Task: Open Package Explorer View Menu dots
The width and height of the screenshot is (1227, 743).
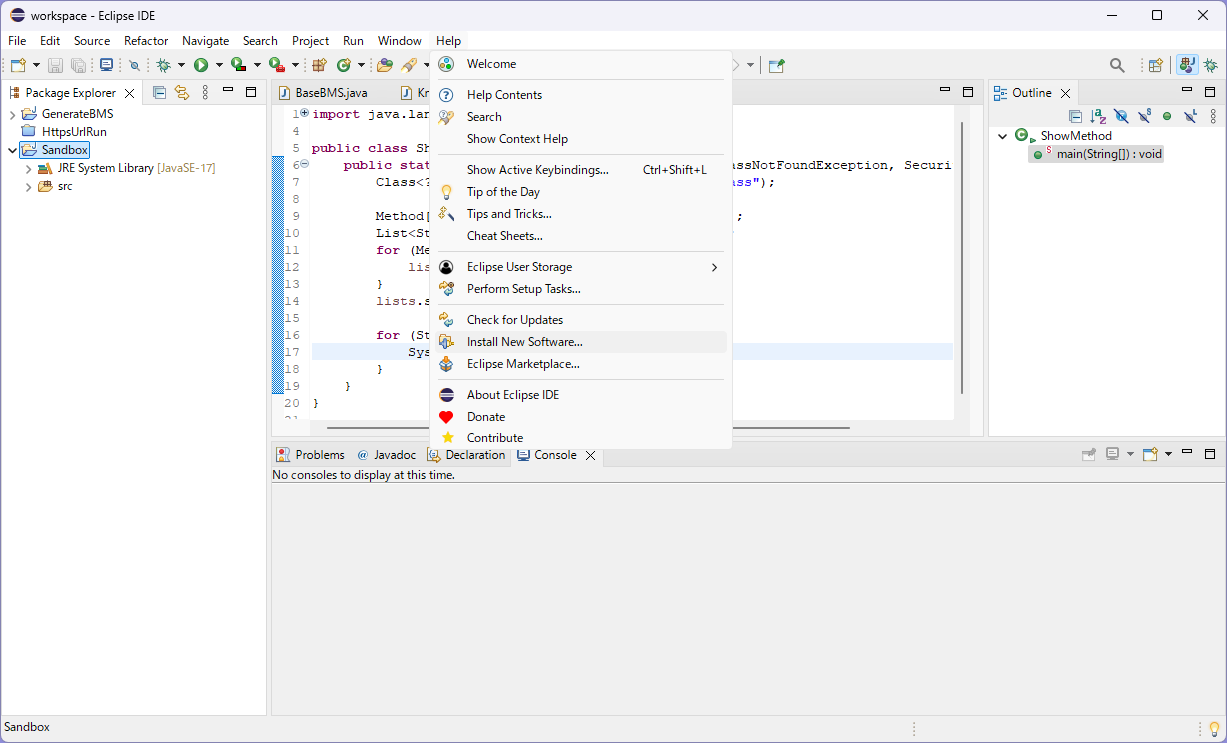Action: (205, 92)
